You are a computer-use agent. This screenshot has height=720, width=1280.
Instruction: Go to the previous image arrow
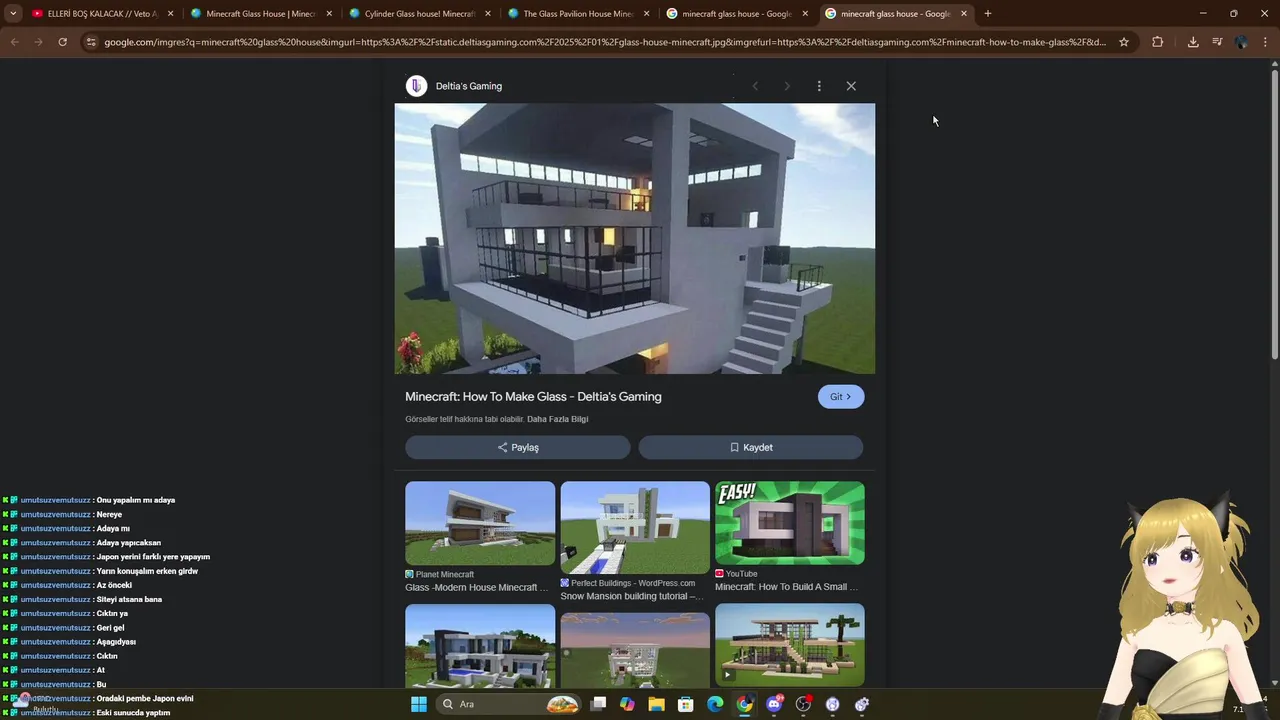tap(755, 86)
